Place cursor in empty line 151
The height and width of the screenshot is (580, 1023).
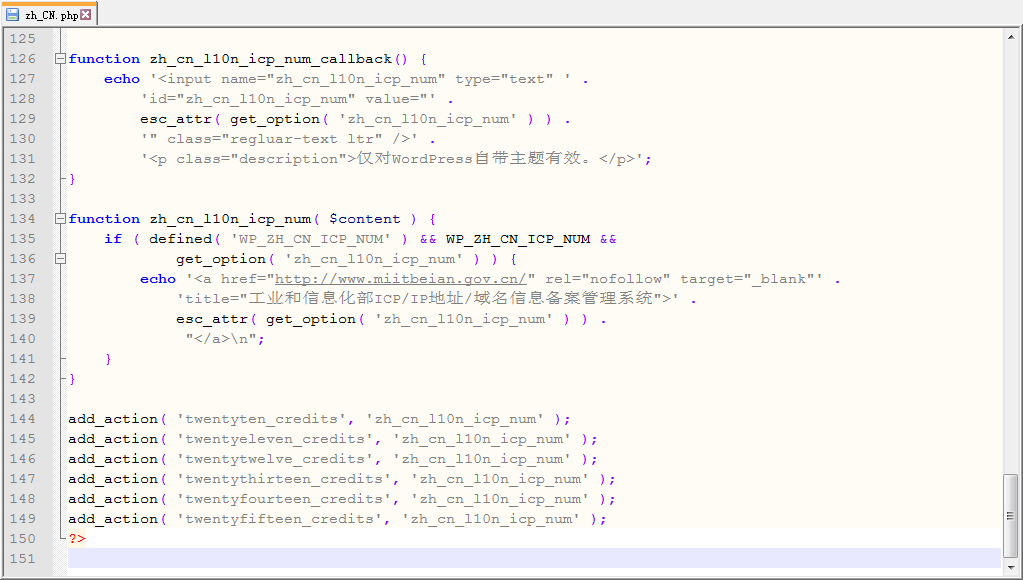[534, 558]
